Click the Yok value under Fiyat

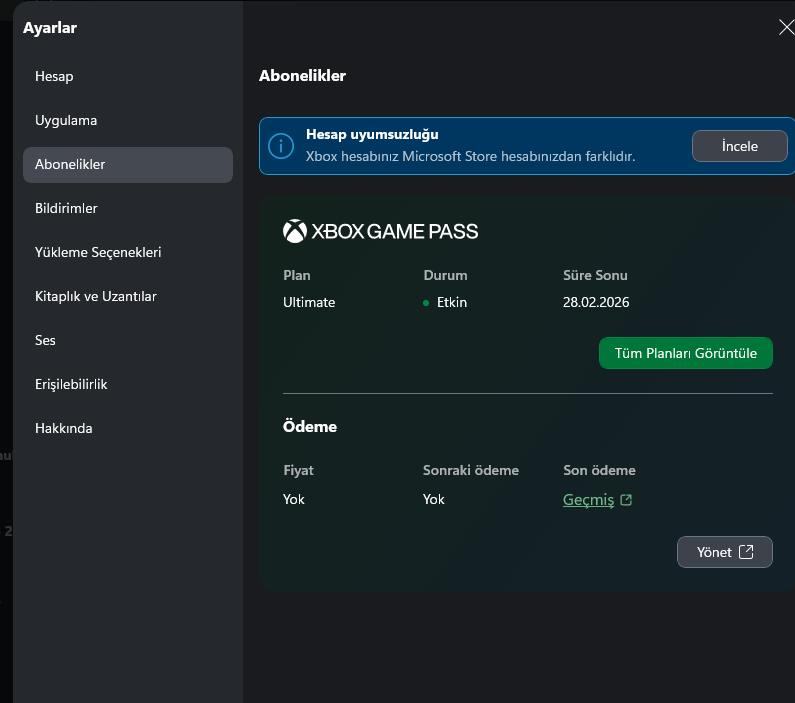(x=294, y=500)
